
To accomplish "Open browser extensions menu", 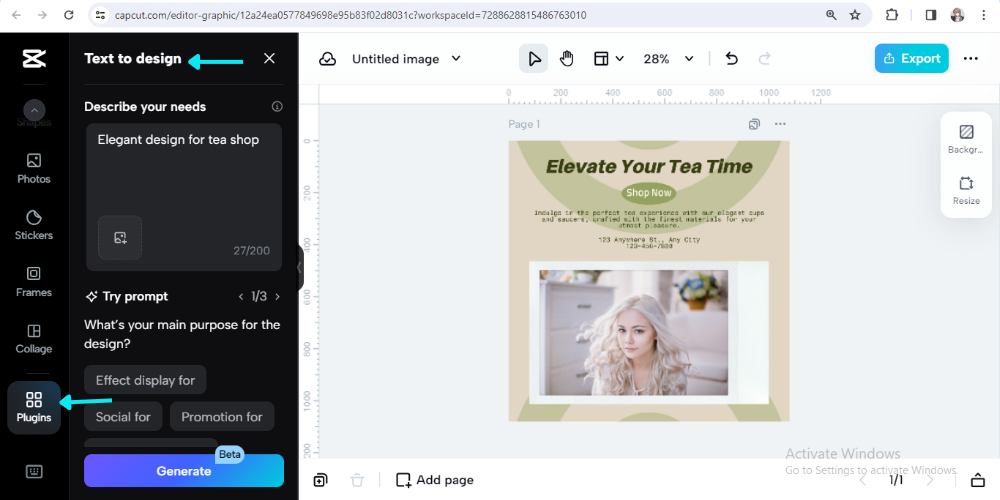I will [x=892, y=15].
